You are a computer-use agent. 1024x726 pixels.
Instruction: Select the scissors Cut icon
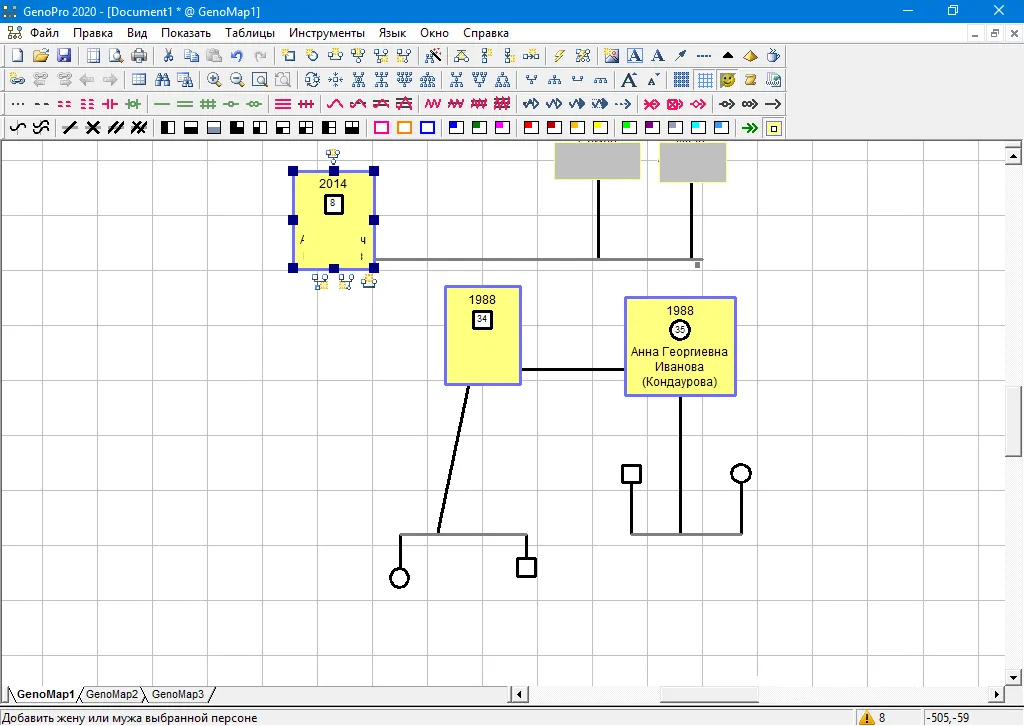pos(168,56)
